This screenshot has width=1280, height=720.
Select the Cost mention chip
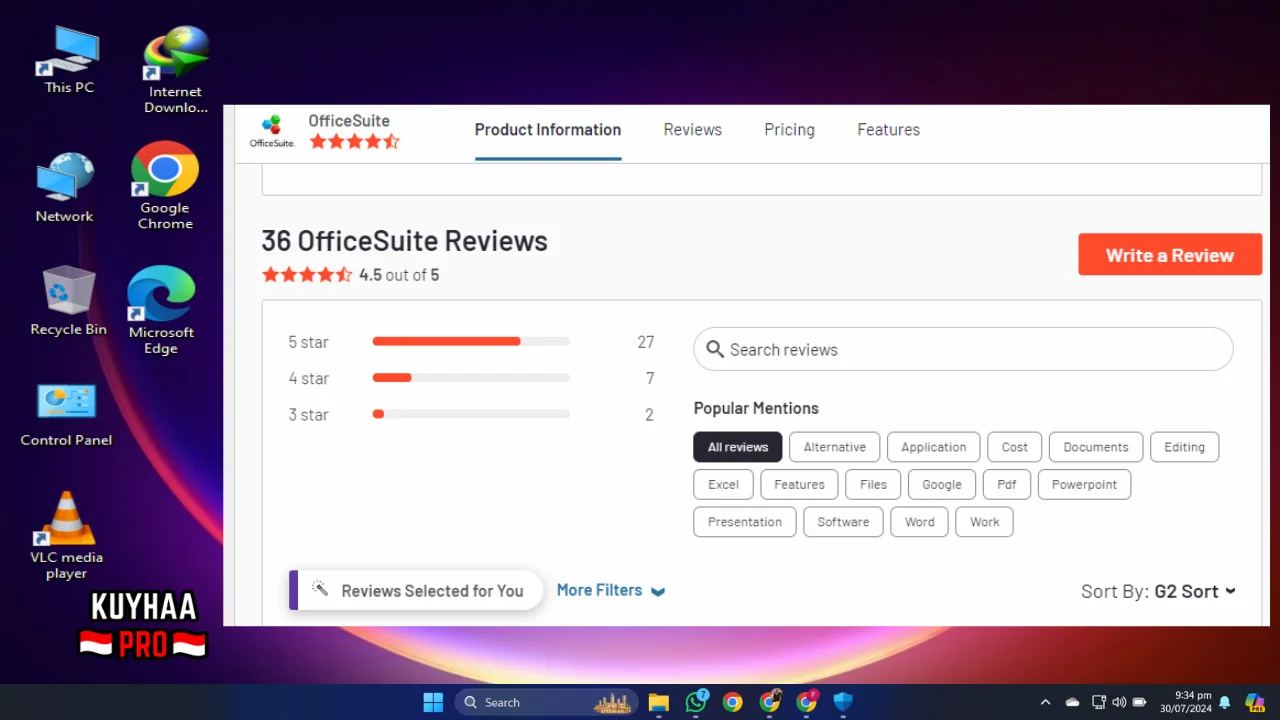pyautogui.click(x=1015, y=447)
